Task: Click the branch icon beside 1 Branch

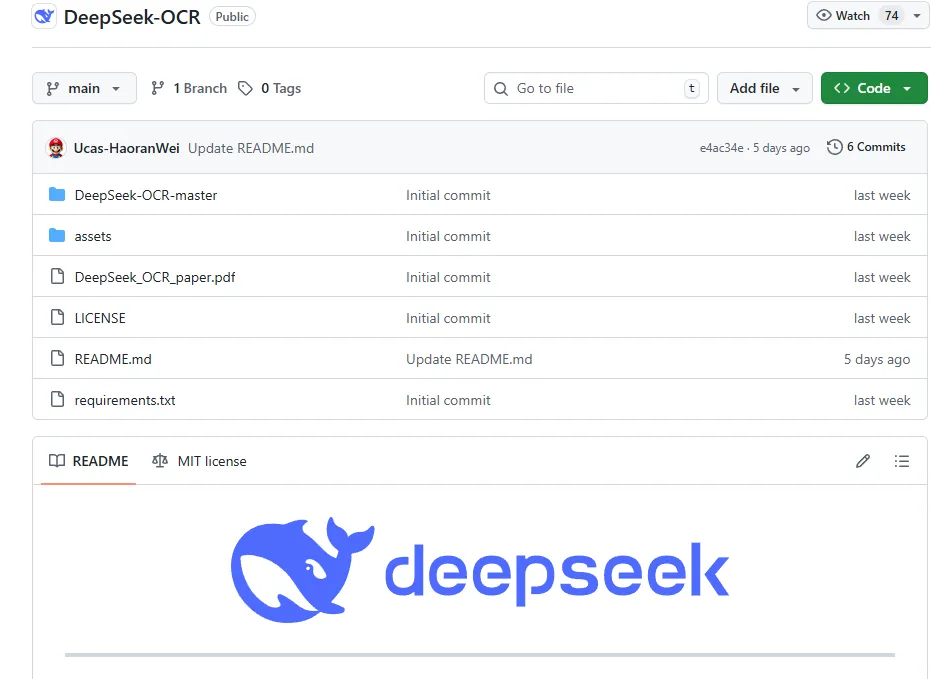Action: click(x=157, y=88)
